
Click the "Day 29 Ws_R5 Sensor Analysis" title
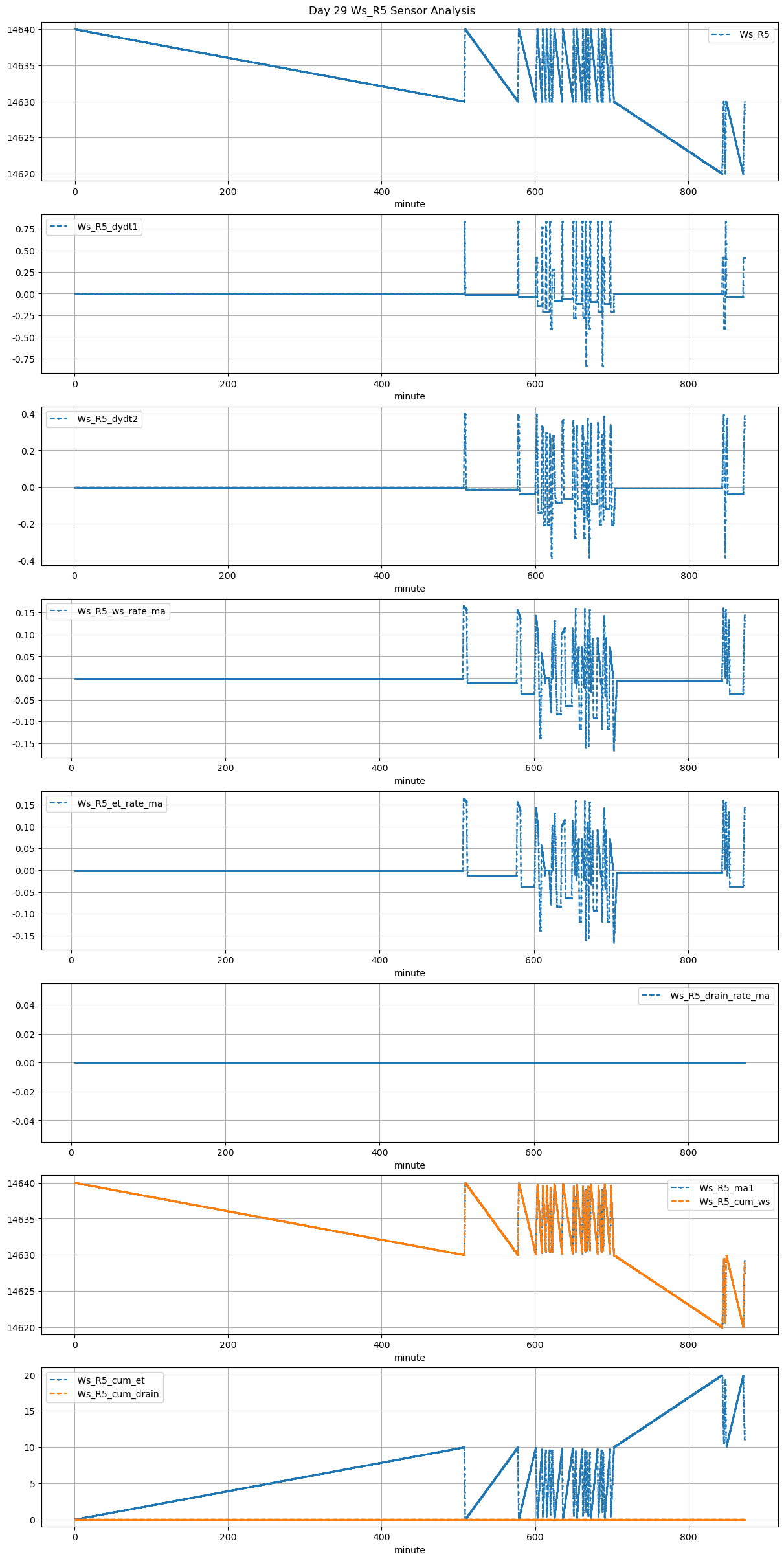tap(392, 10)
